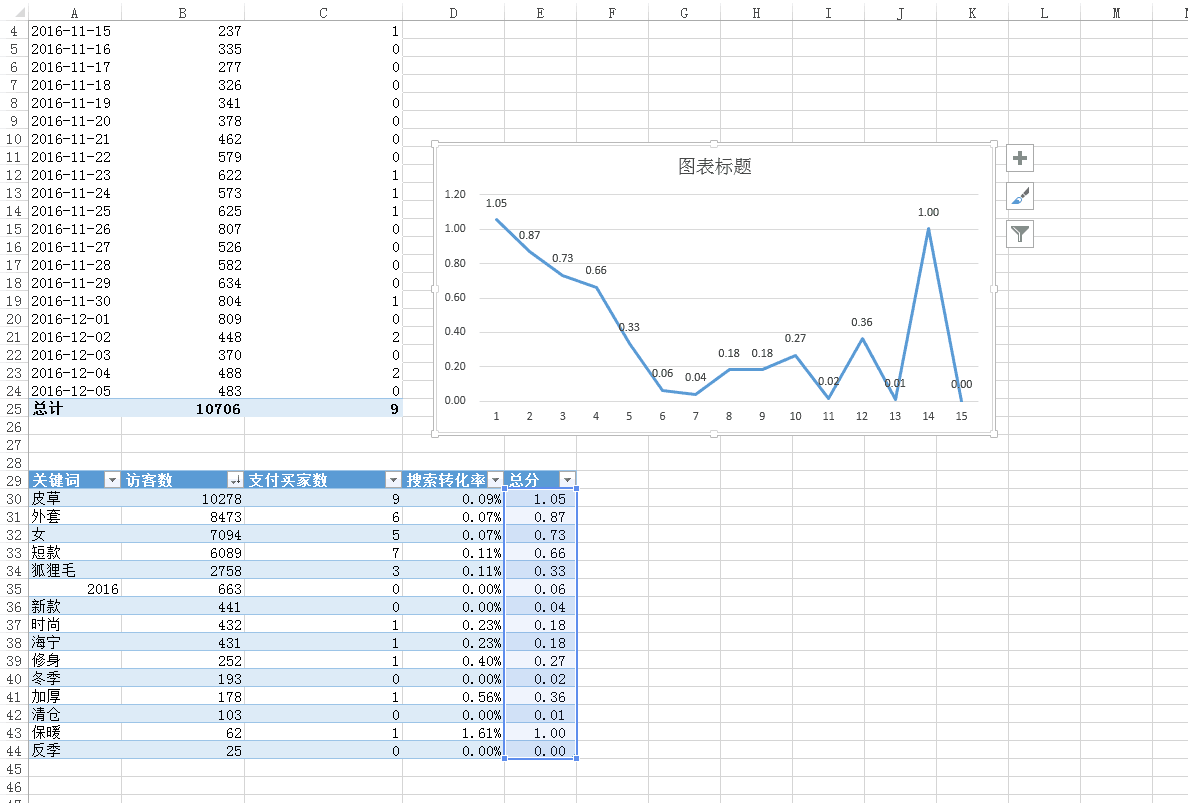This screenshot has height=803, width=1188.
Task: Select row 44 header
Action: 14,751
